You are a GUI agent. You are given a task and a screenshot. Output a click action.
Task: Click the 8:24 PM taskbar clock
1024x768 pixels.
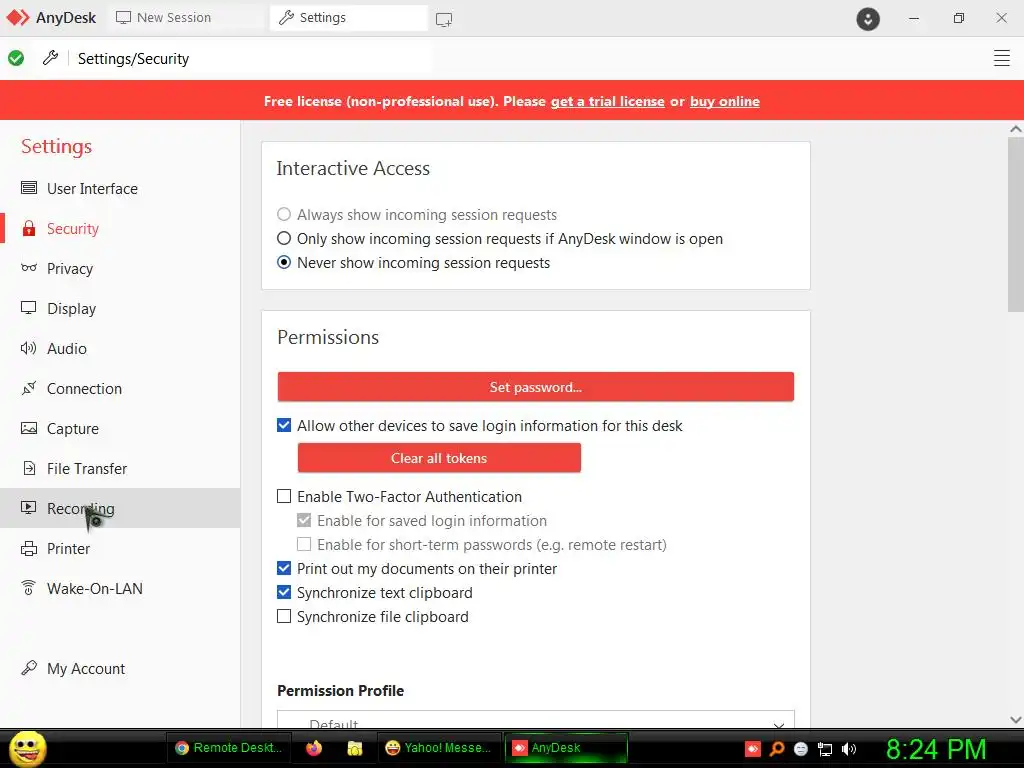pos(936,749)
